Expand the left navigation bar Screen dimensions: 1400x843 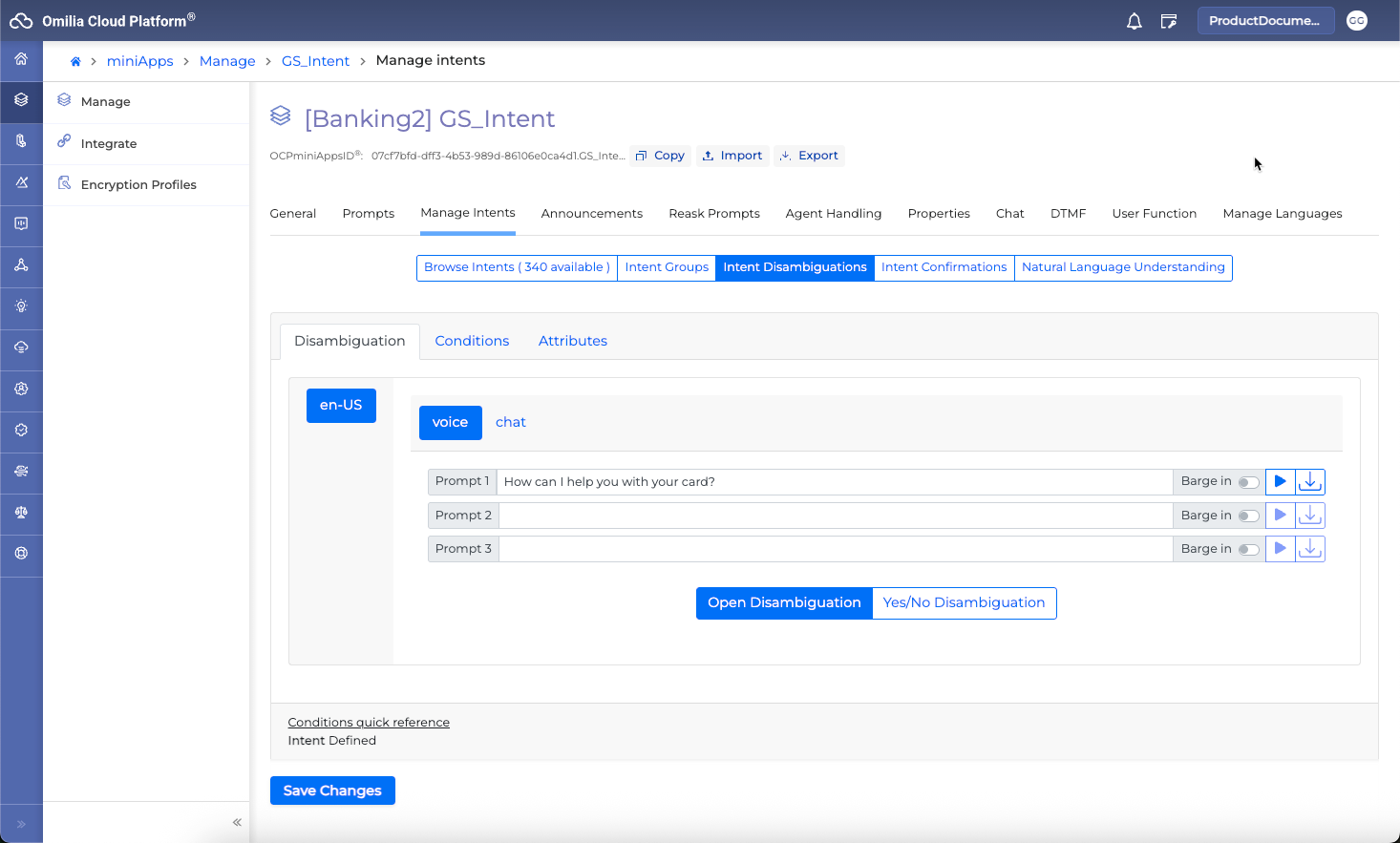(21, 823)
